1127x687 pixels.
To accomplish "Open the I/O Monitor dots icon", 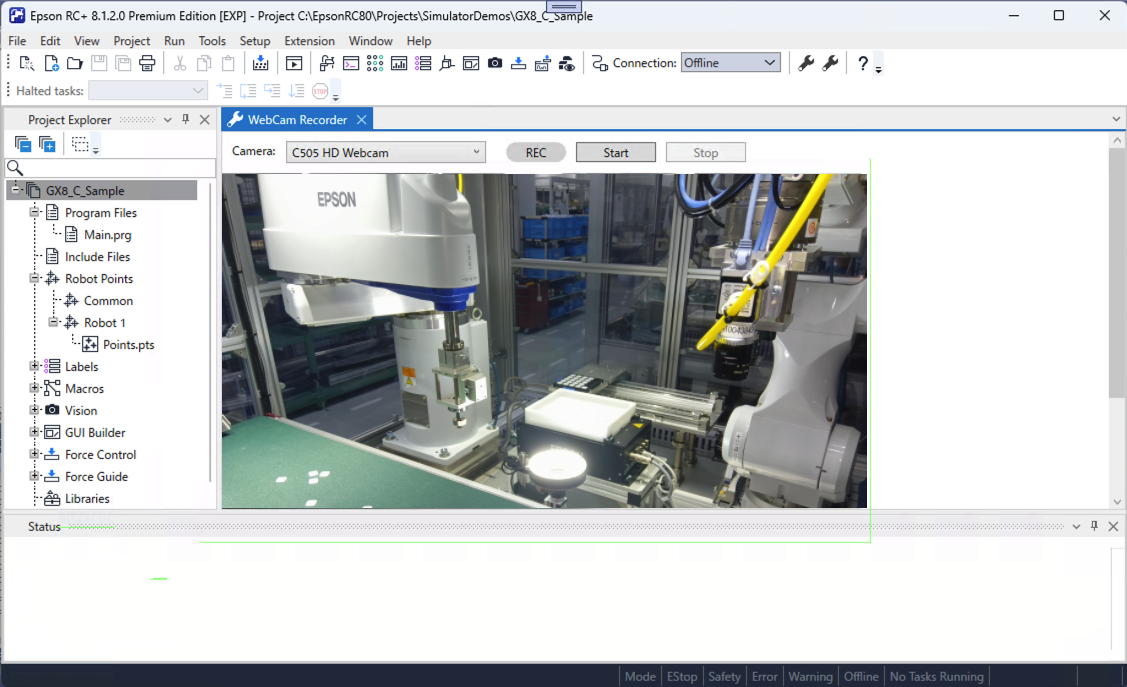I will pyautogui.click(x=375, y=64).
